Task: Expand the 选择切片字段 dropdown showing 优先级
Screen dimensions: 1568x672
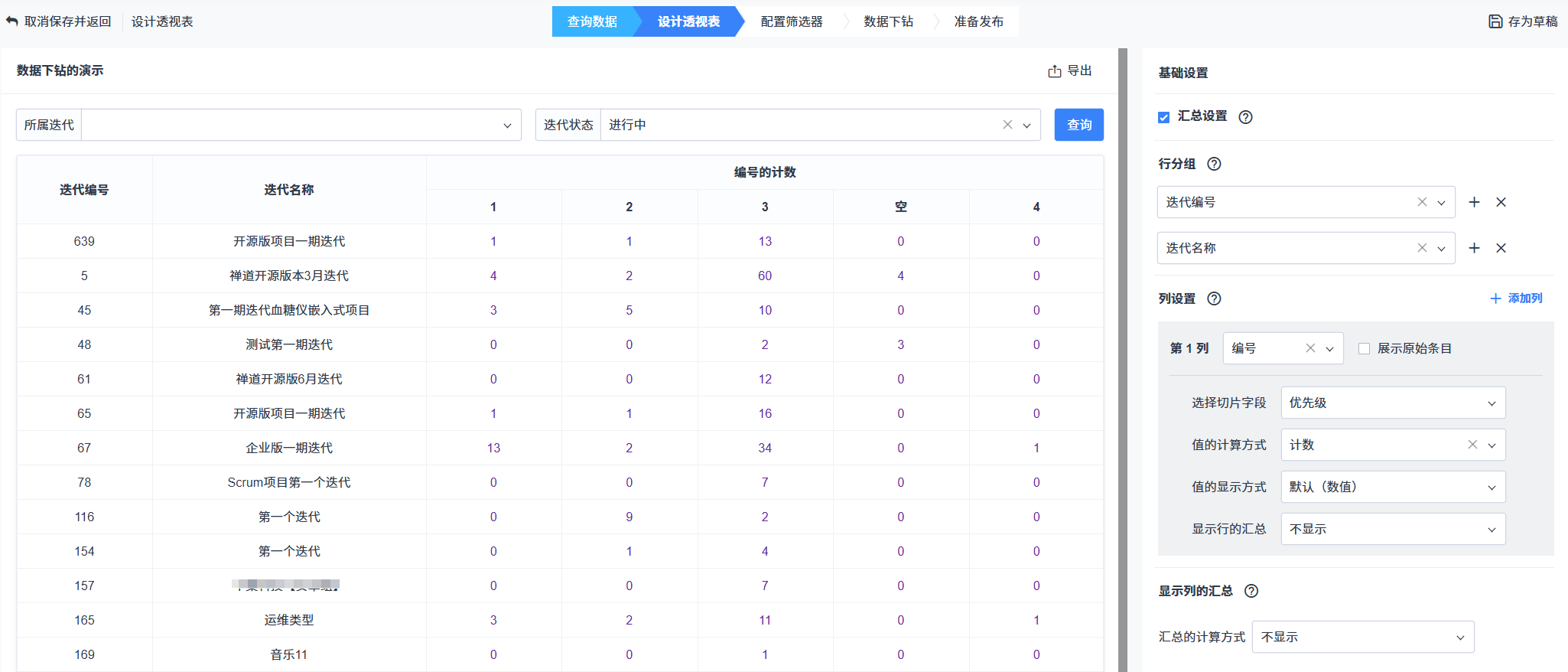Action: tap(1392, 403)
